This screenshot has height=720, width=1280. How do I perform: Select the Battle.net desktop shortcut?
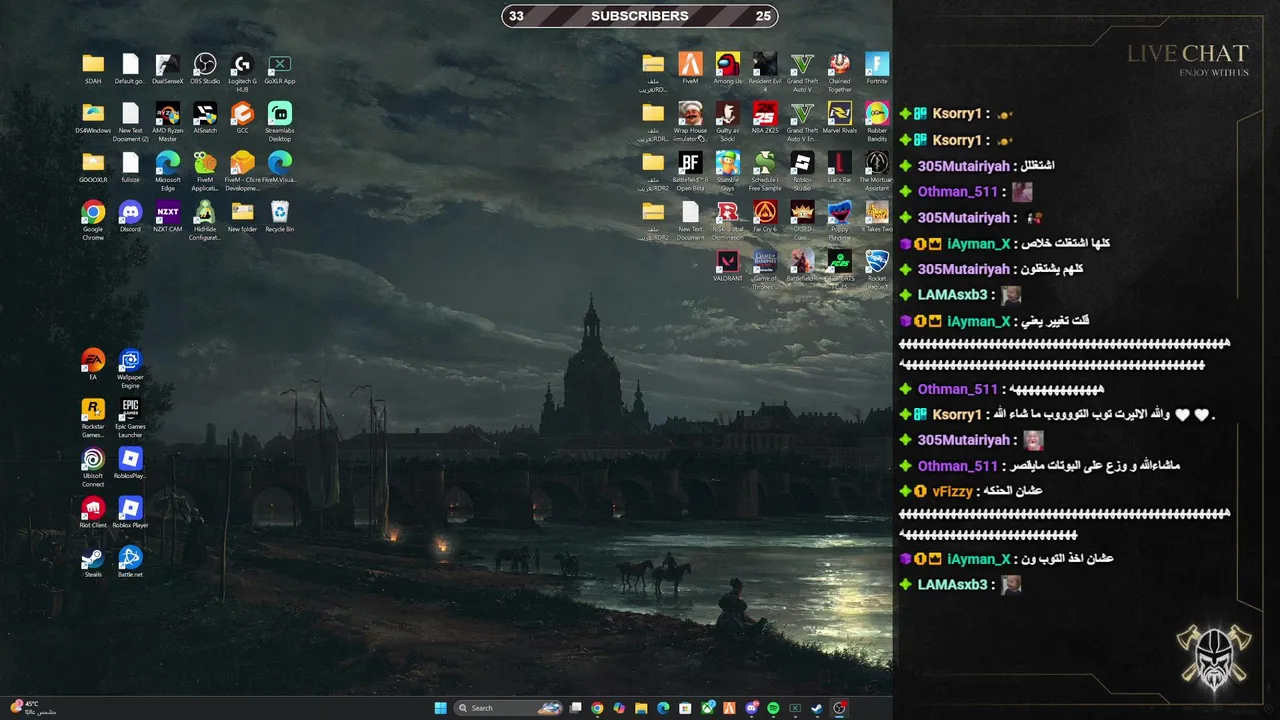point(130,561)
